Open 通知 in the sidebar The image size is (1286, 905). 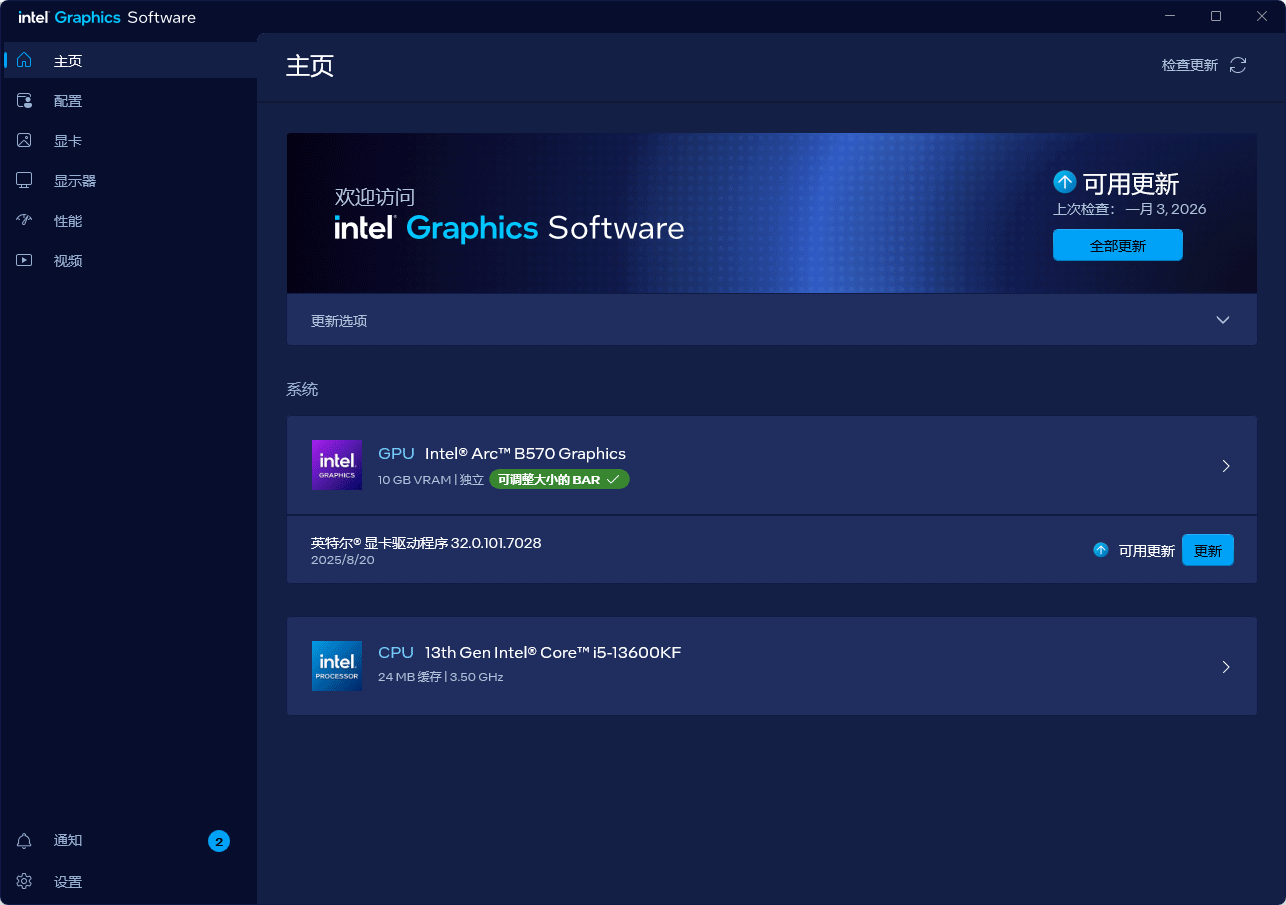(130, 841)
